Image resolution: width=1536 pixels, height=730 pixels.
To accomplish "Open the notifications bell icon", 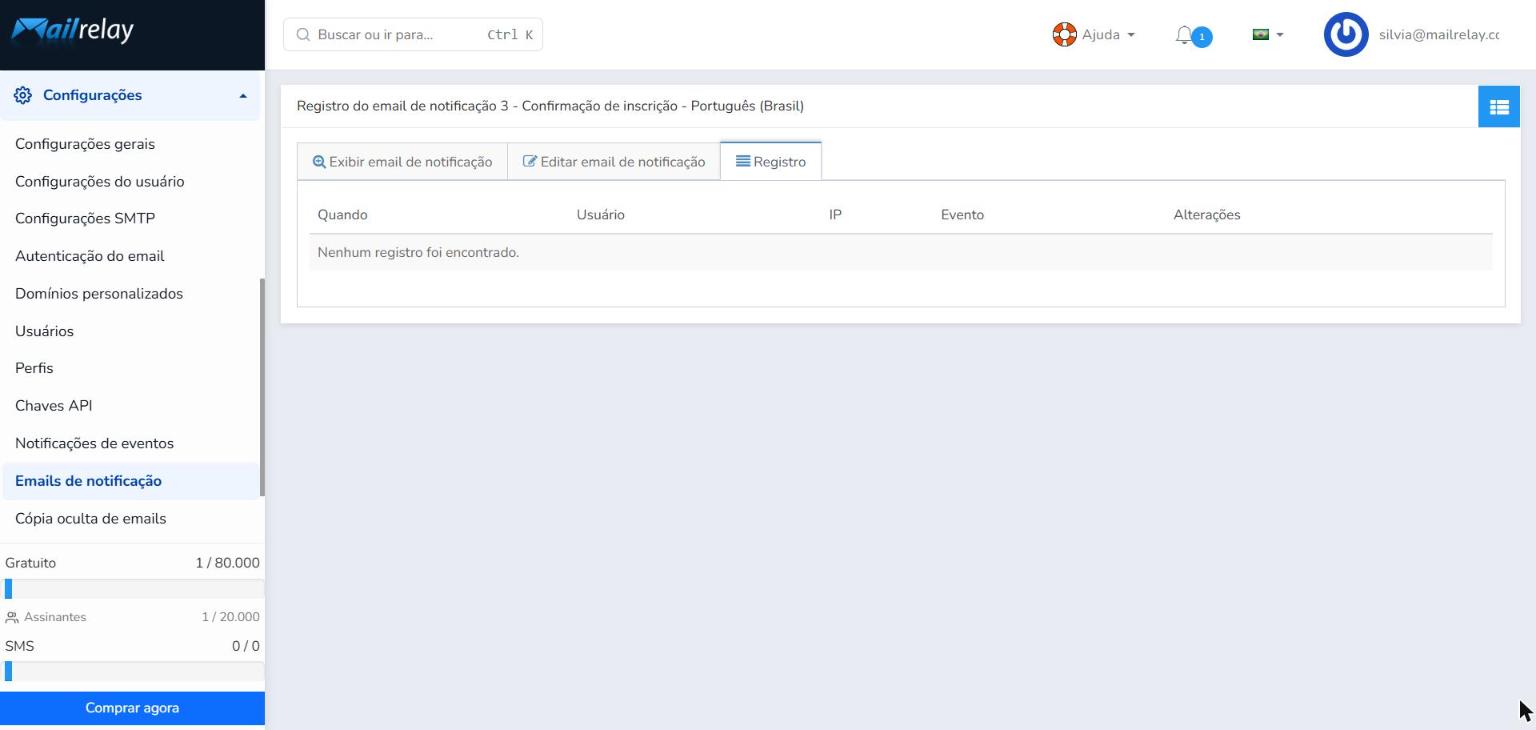I will [1185, 35].
